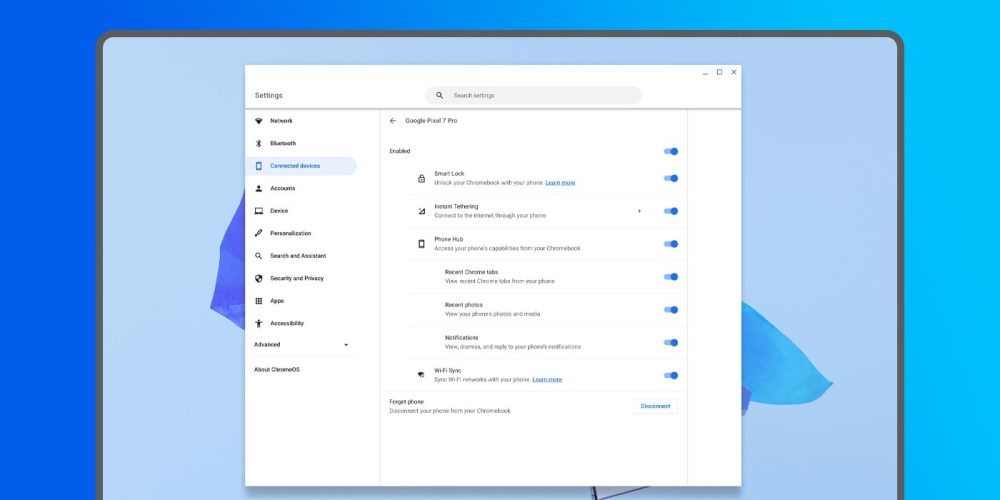1000x500 pixels.
Task: Go back using the arrow beside Google Pixel 7 Pro
Action: tap(393, 120)
